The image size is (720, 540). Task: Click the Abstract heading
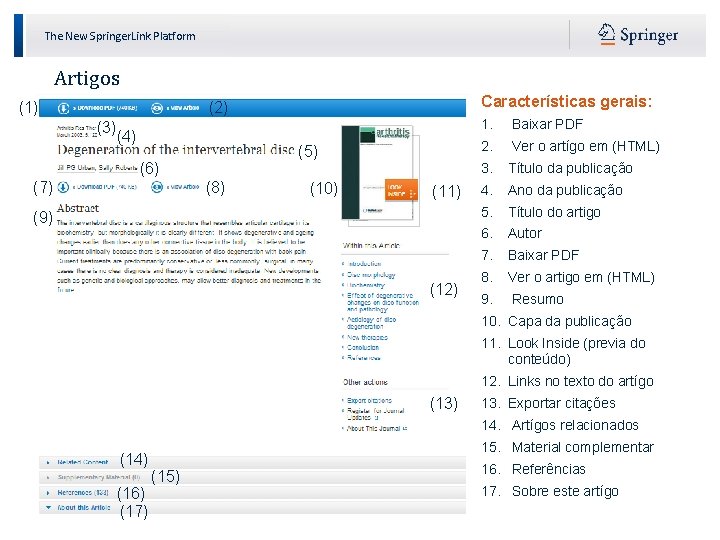click(x=78, y=208)
